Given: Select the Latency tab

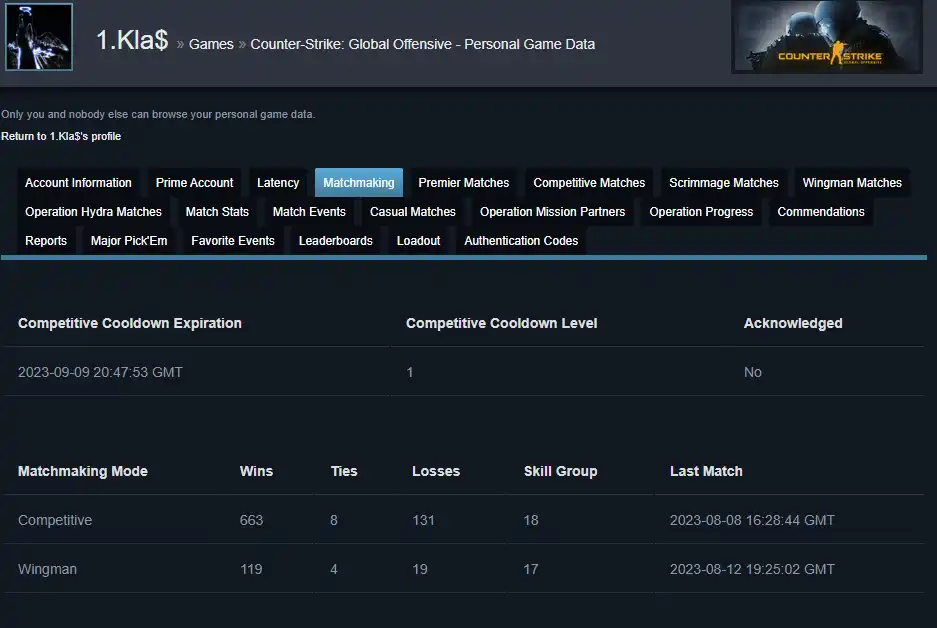Looking at the screenshot, I should [x=278, y=183].
